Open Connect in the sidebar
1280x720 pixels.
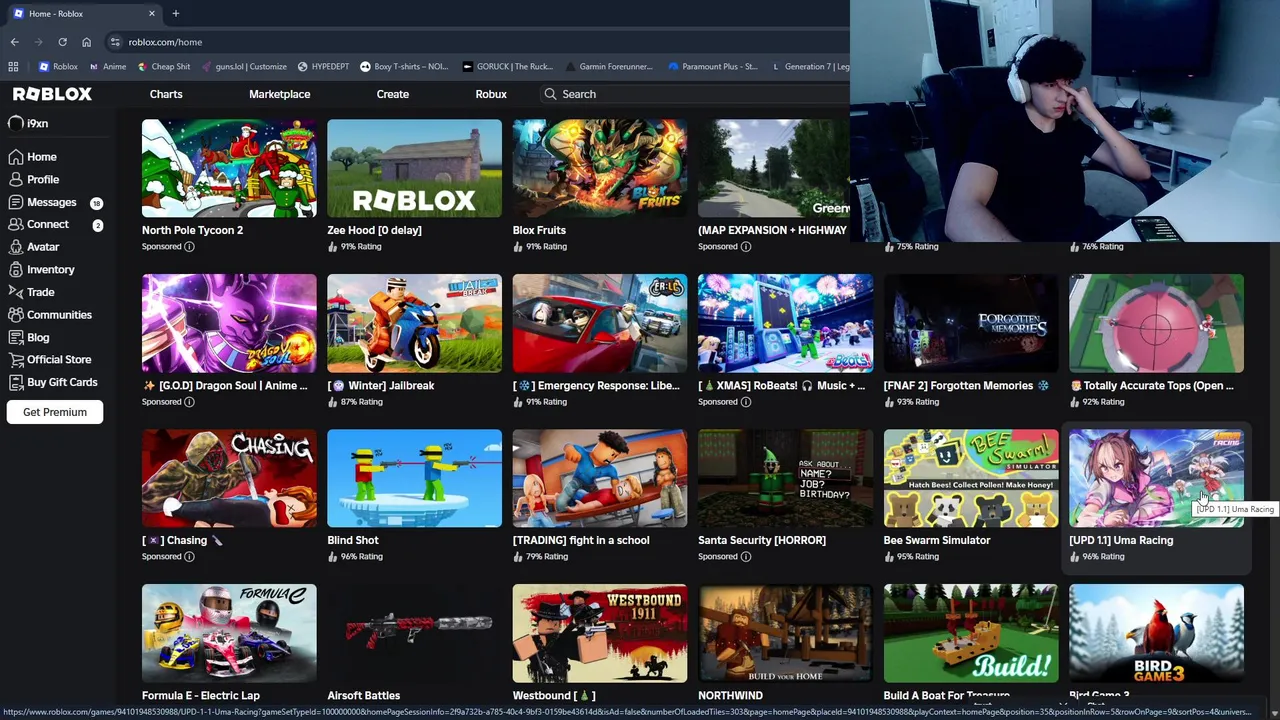38,224
